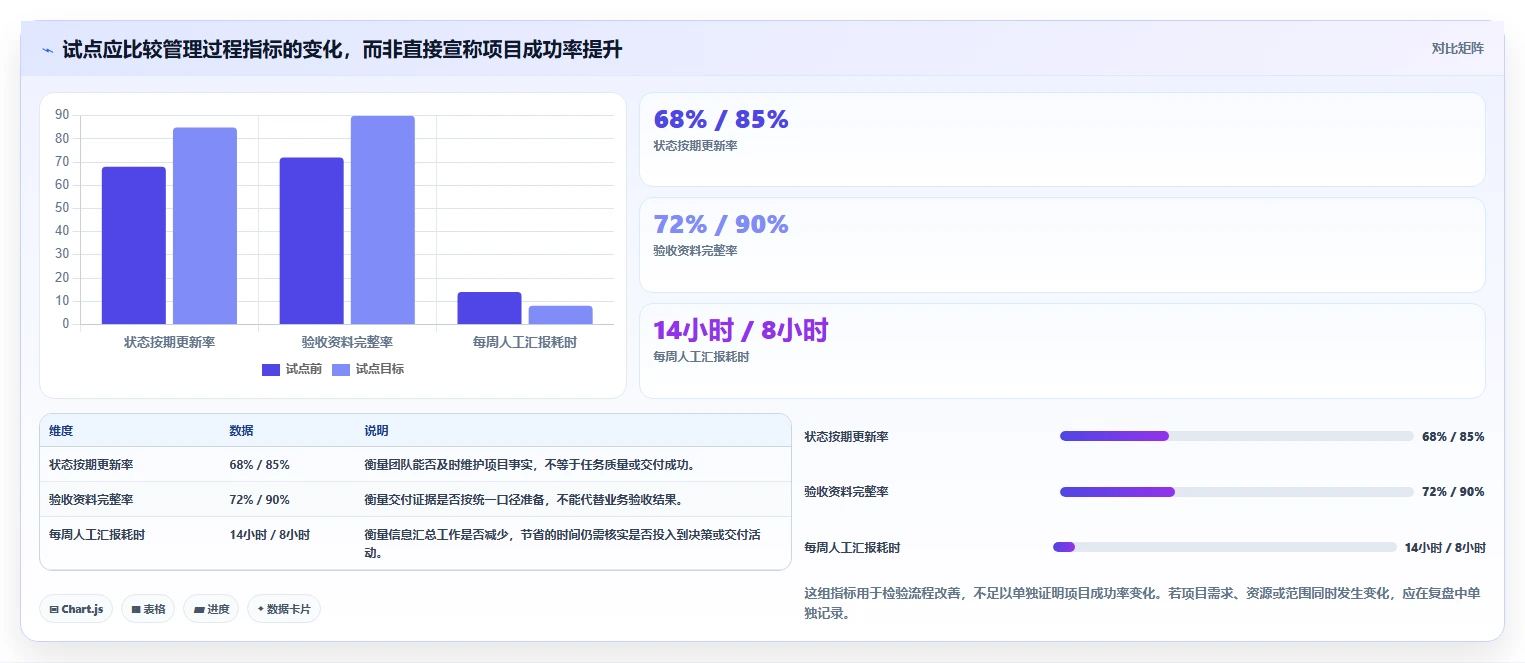Click the 试点前 bar for 状态按期更新率
1525x663 pixels.
point(134,245)
